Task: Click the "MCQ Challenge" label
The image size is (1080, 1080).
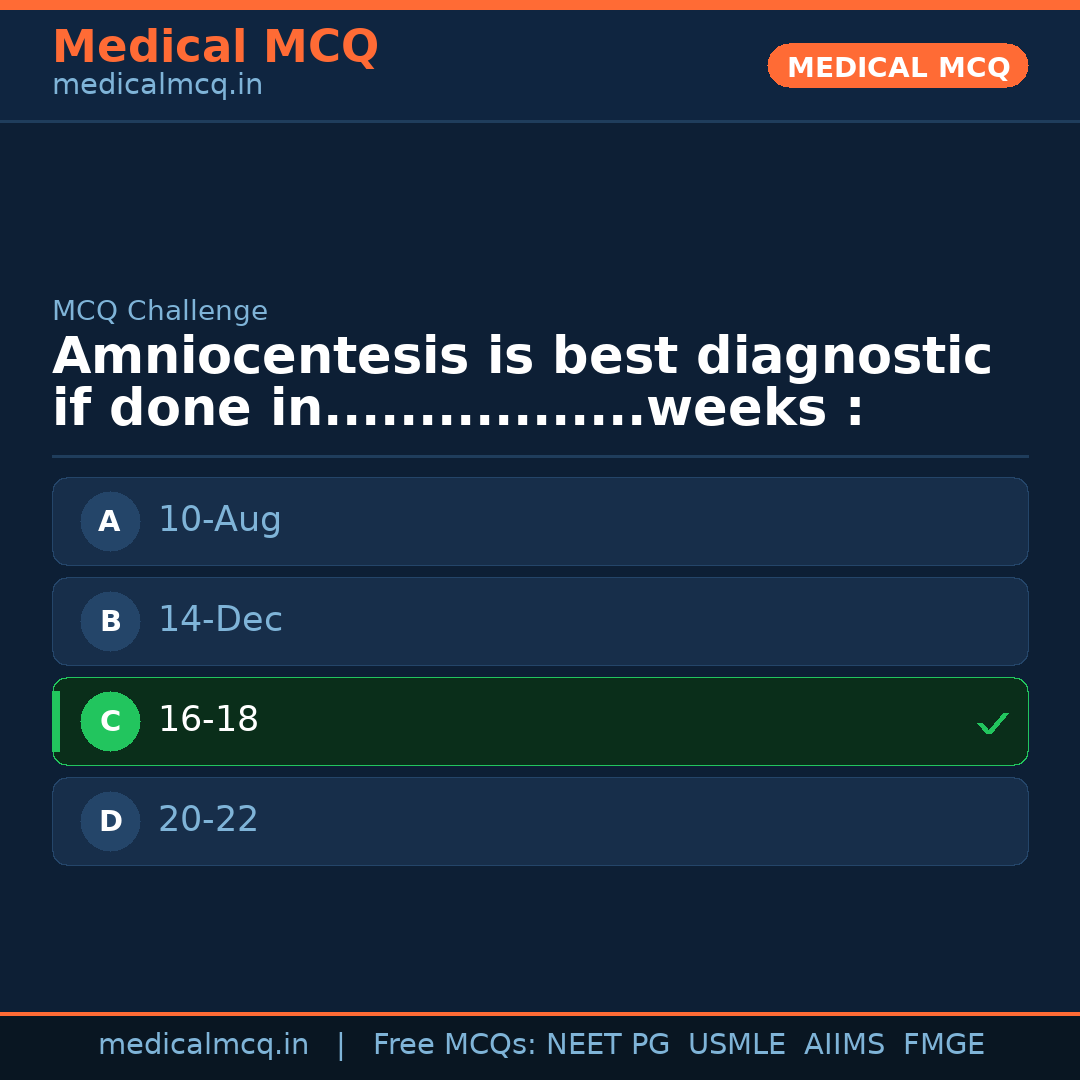Action: click(160, 312)
